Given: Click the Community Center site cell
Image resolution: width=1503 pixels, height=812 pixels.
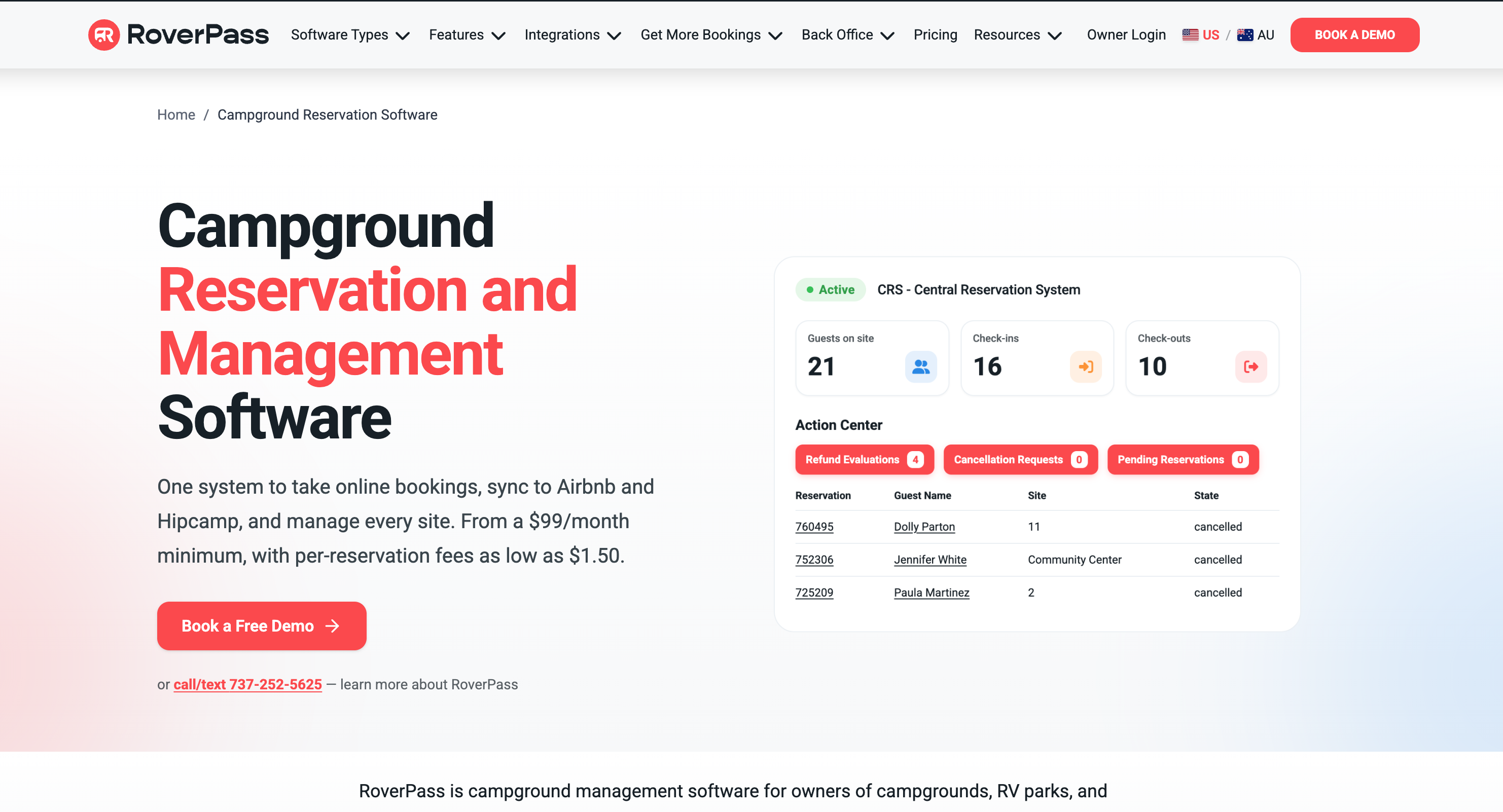Looking at the screenshot, I should click(1075, 560).
